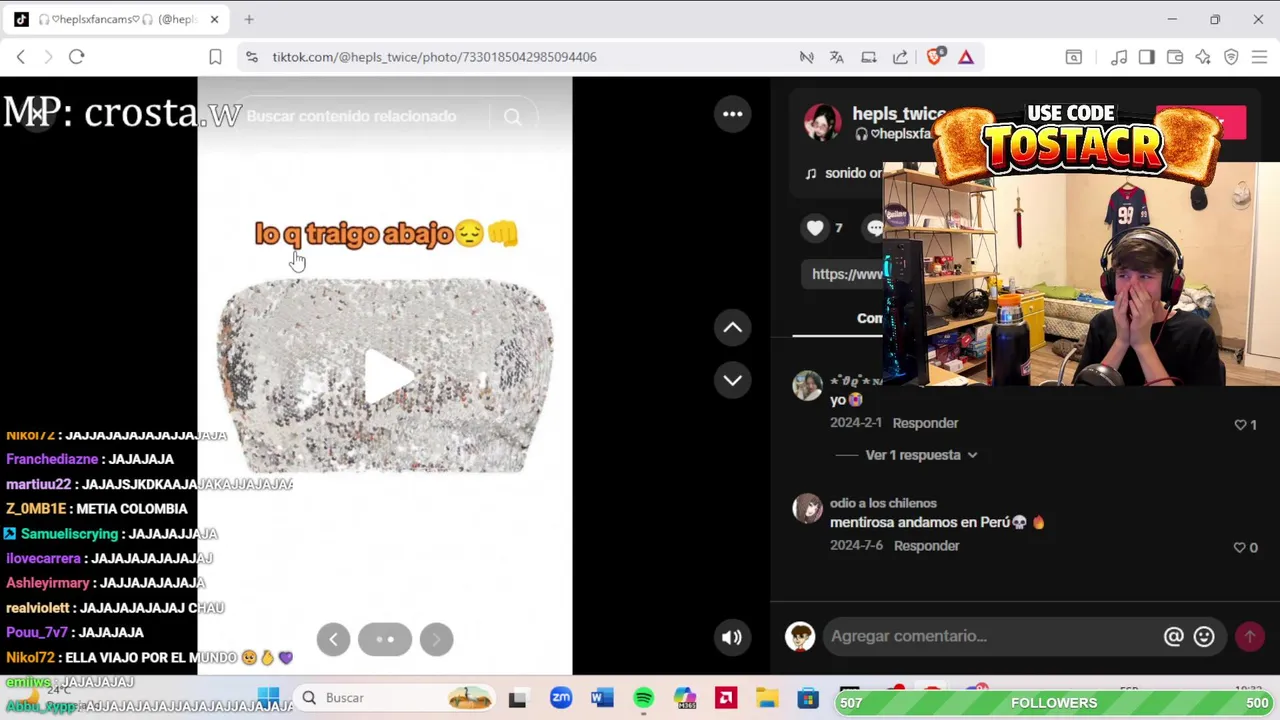Viewport: 1280px width, 720px height.
Task: Open the Brave Wallet icon
Action: [1175, 57]
